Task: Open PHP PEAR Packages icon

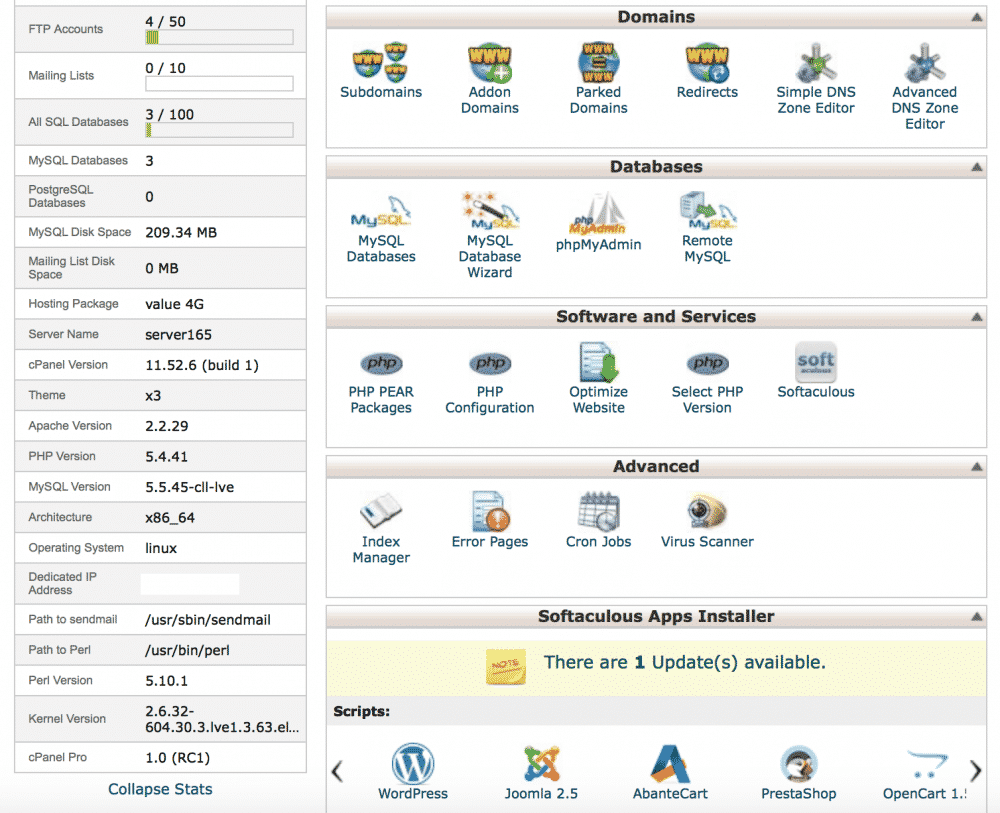Action: [x=381, y=363]
